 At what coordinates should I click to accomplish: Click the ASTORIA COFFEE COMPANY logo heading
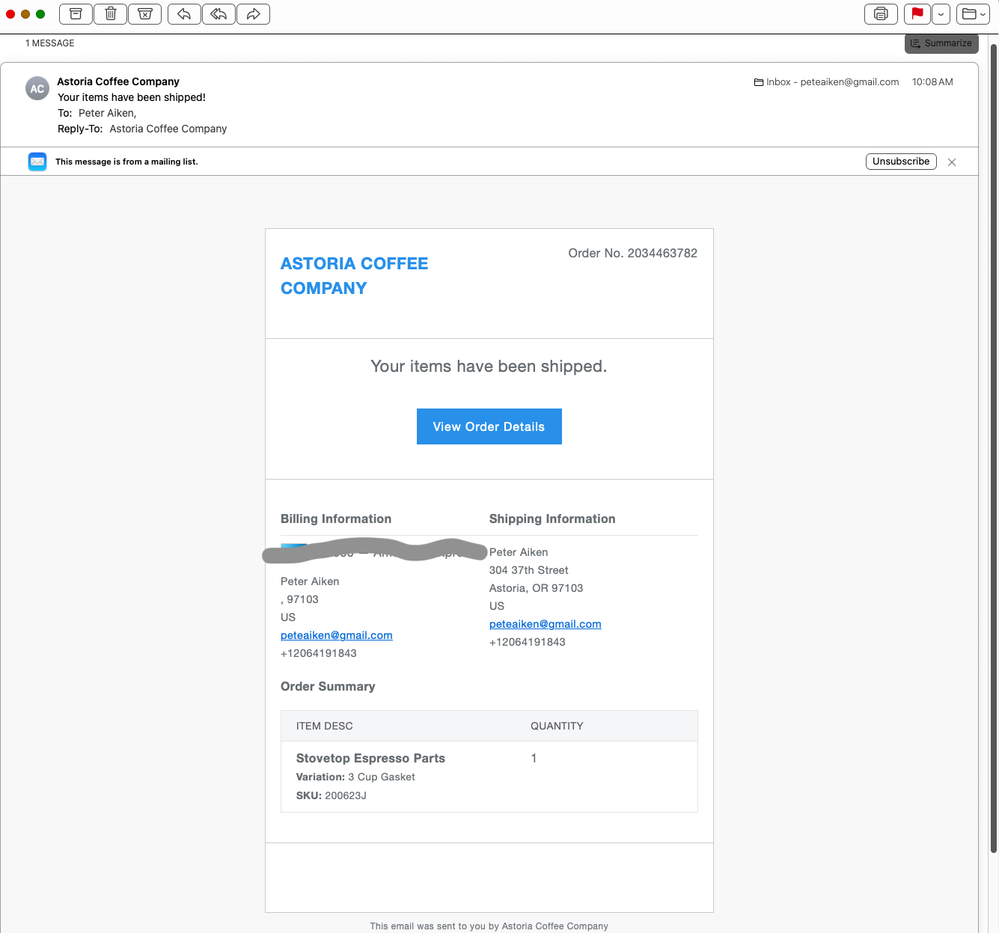[354, 276]
